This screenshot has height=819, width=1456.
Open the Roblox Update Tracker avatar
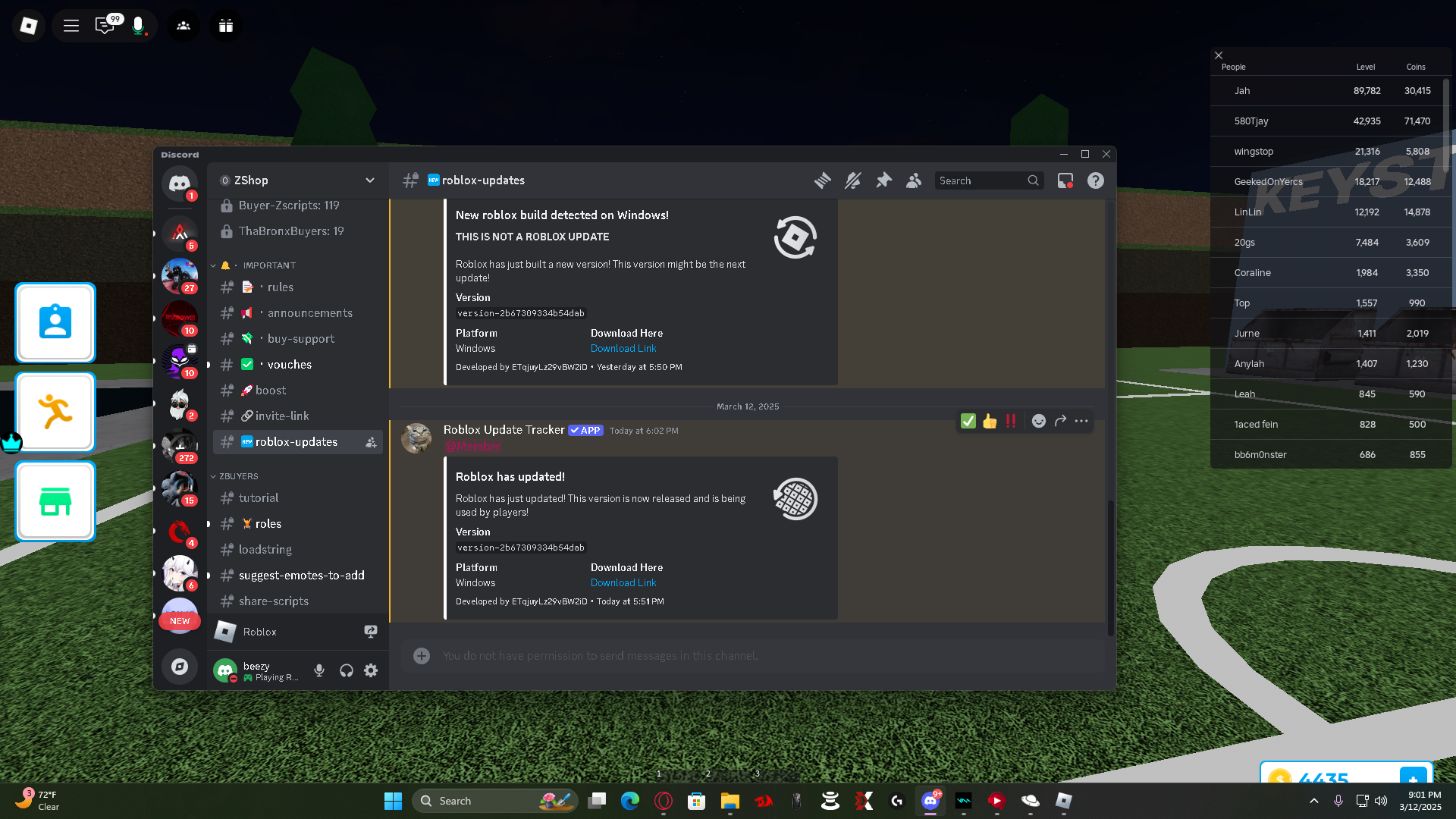[416, 438]
